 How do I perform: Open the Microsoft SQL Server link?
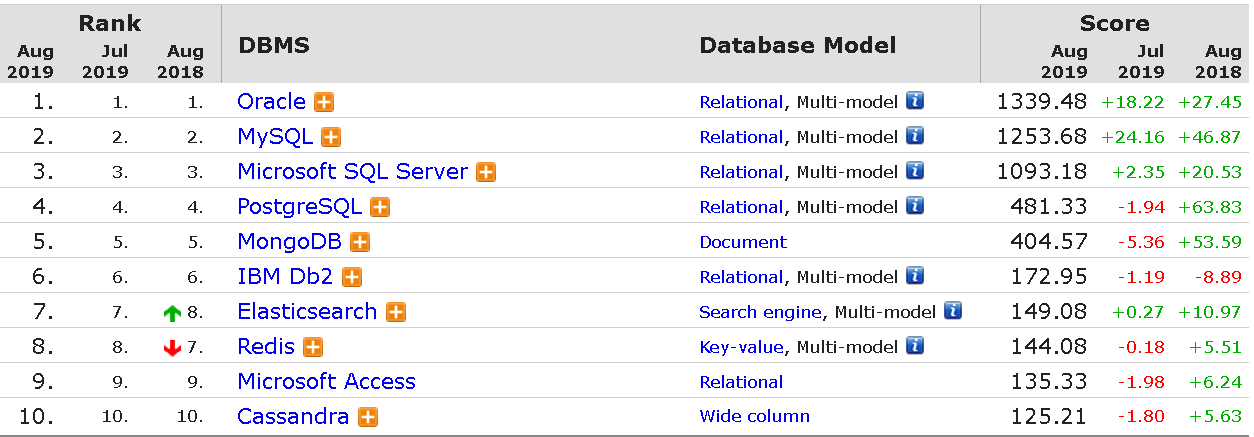tap(352, 172)
